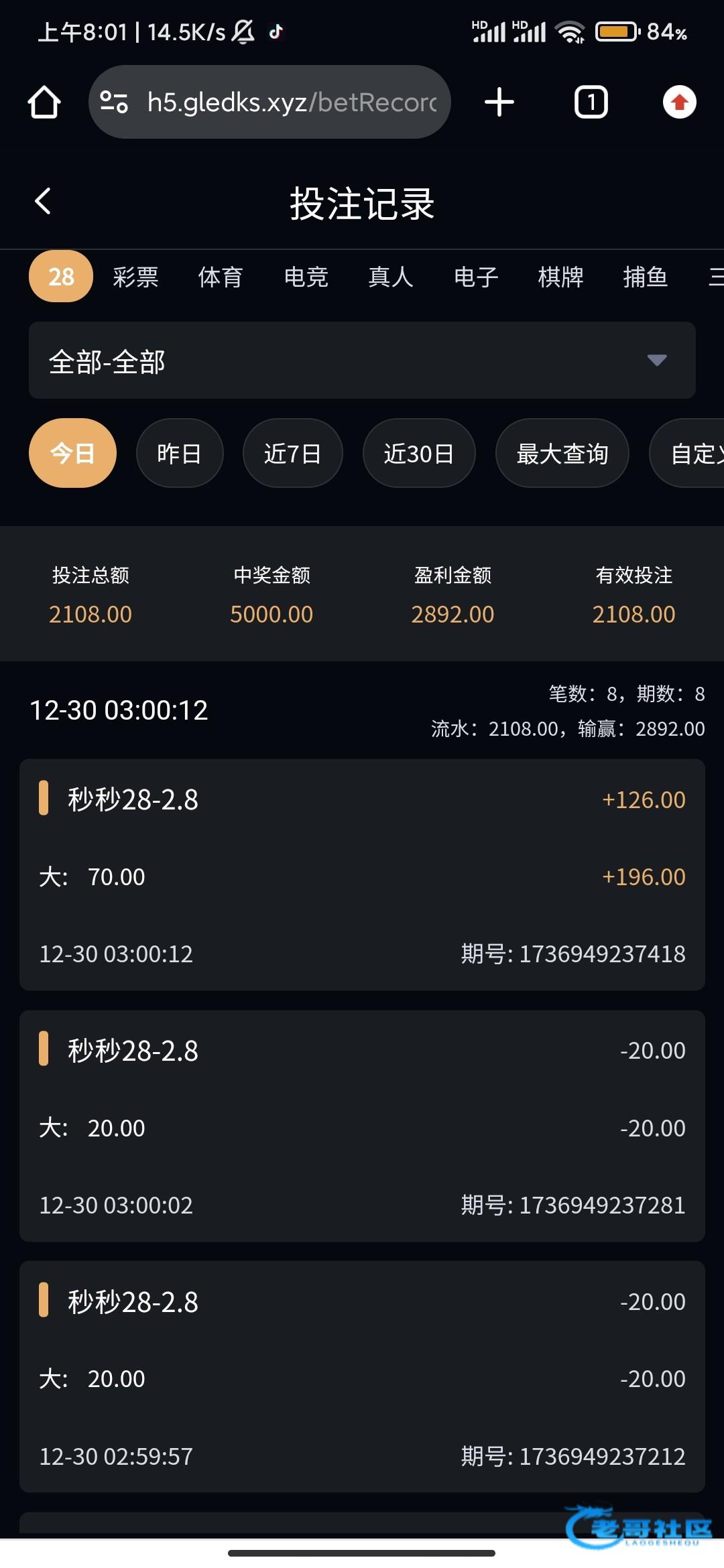Go back from bet records page
Screen dimensions: 724x1568
point(44,201)
